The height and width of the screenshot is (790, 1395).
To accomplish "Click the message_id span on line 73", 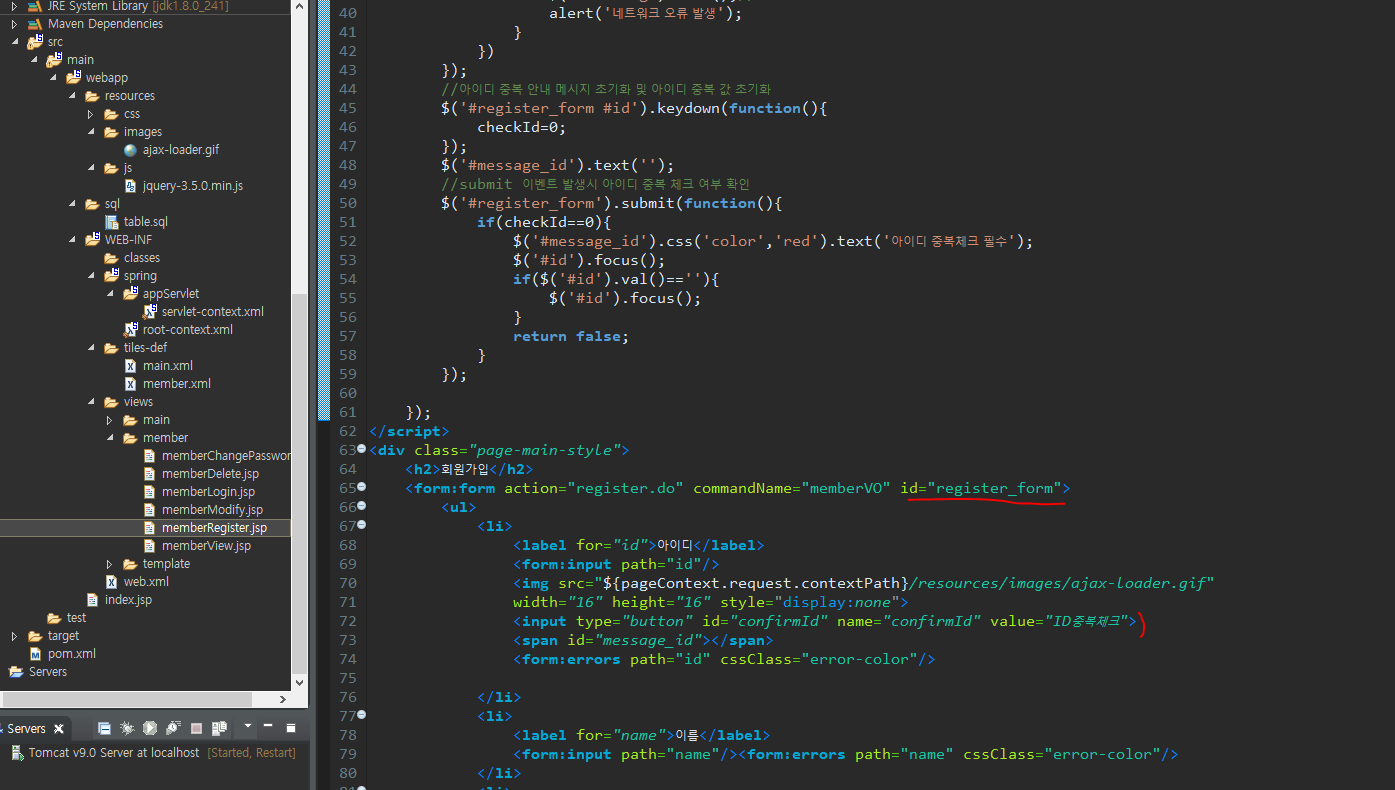I will 643,640.
